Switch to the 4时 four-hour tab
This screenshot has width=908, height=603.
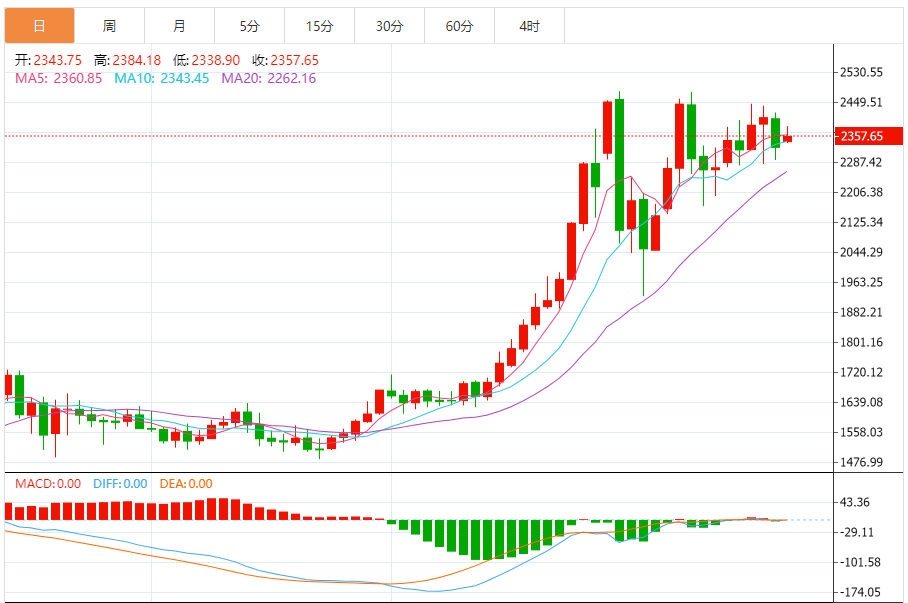point(529,26)
